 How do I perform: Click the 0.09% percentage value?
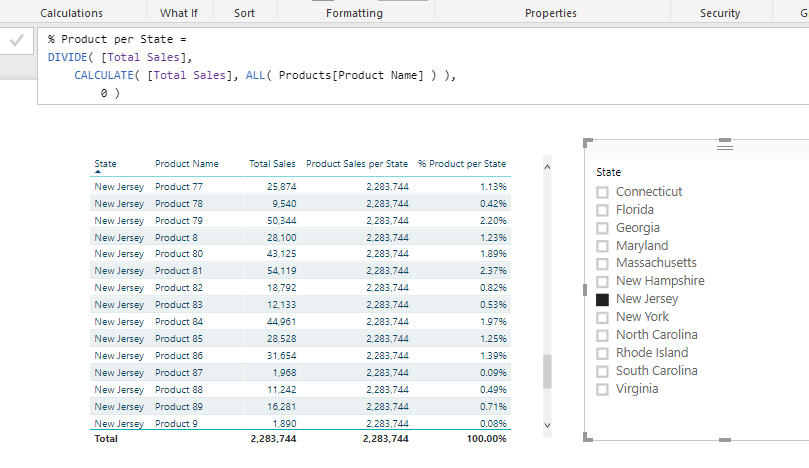coord(493,373)
